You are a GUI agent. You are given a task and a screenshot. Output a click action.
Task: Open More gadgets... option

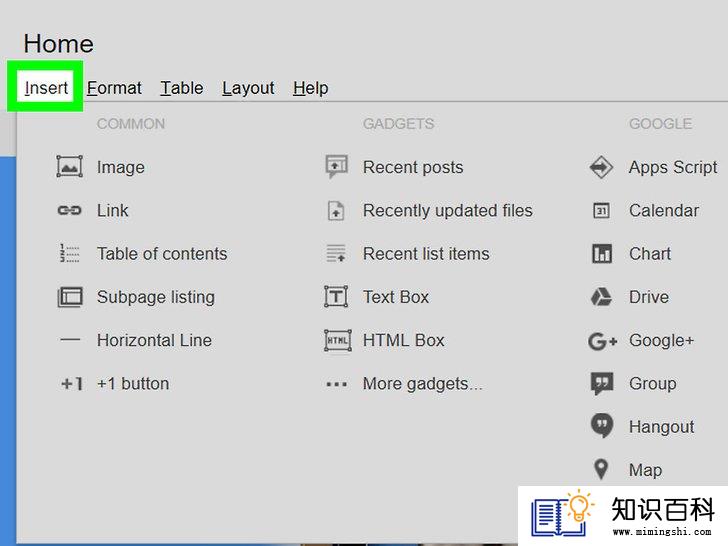[x=423, y=384]
